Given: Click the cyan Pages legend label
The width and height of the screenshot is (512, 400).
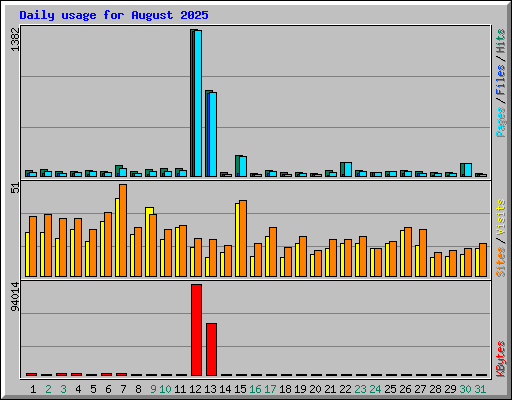Looking at the screenshot, I should pos(501,122).
